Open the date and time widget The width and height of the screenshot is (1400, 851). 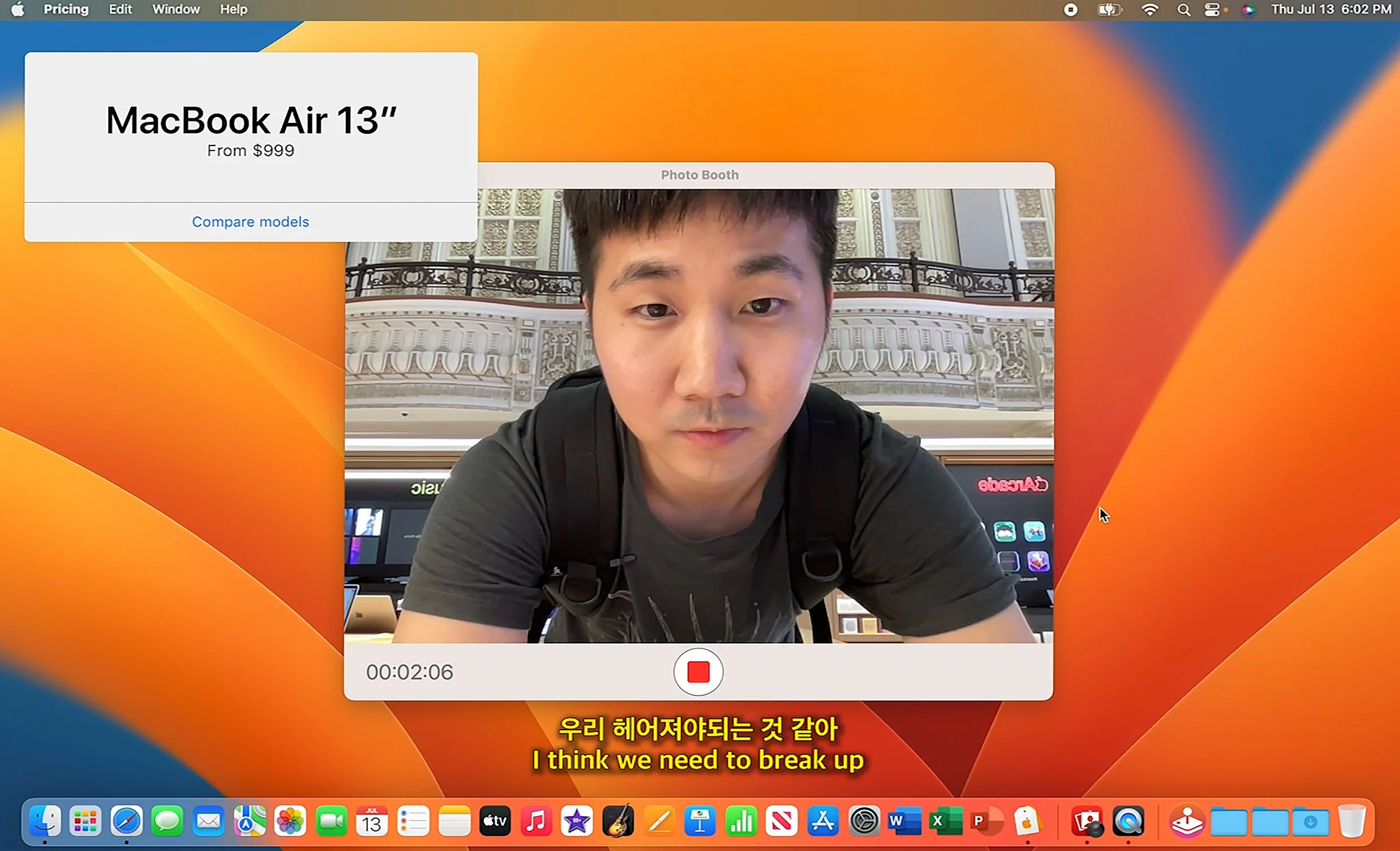(1331, 9)
